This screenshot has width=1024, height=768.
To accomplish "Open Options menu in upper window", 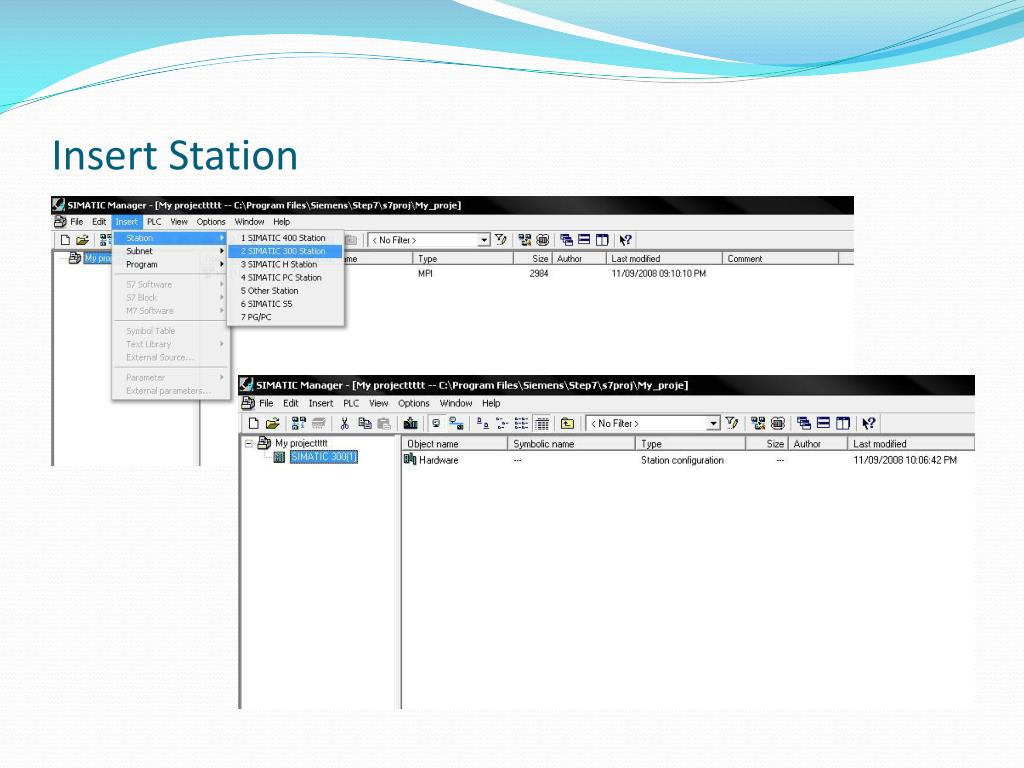I will (211, 222).
